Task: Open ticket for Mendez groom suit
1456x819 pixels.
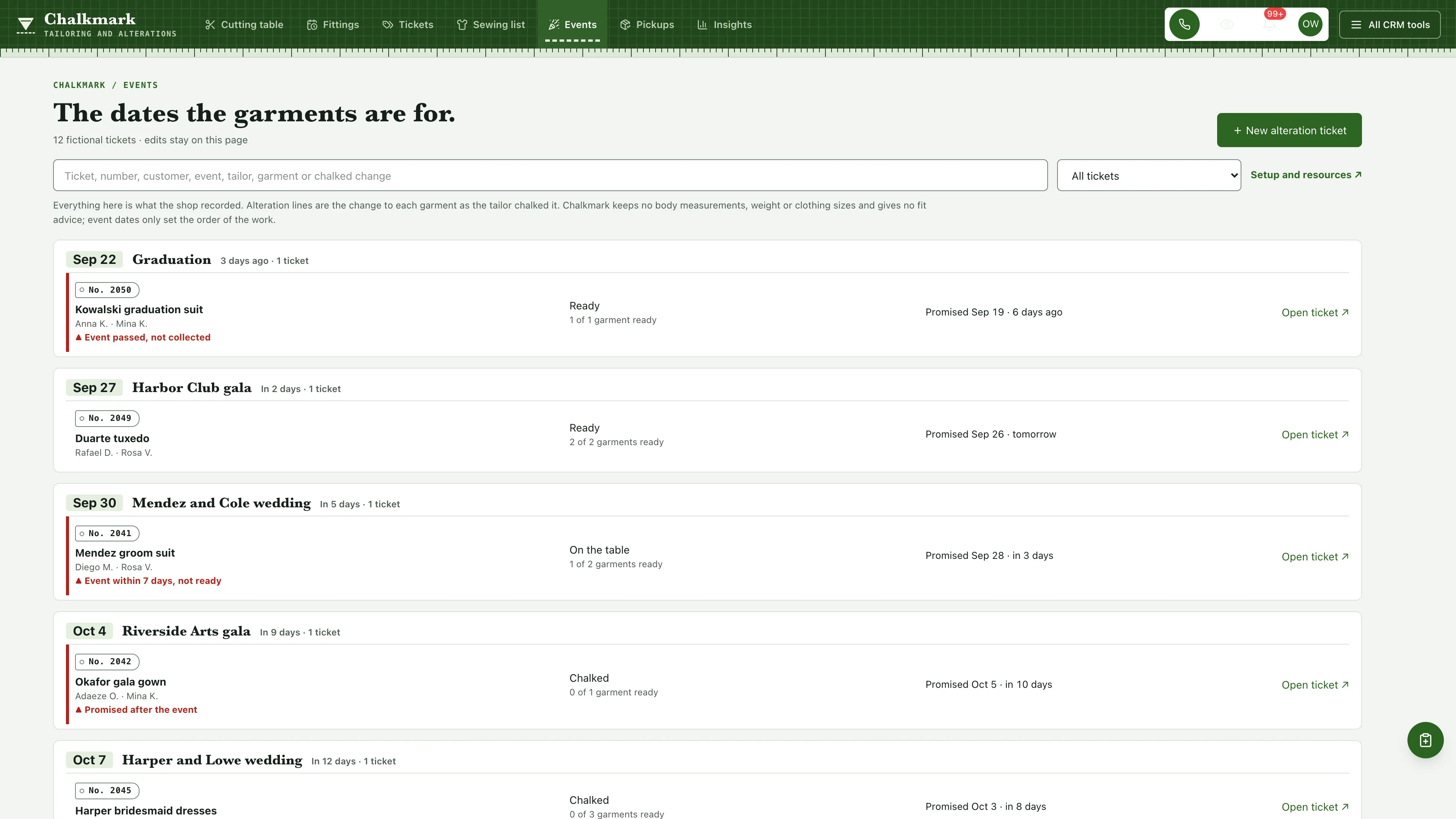Action: coord(1315,557)
